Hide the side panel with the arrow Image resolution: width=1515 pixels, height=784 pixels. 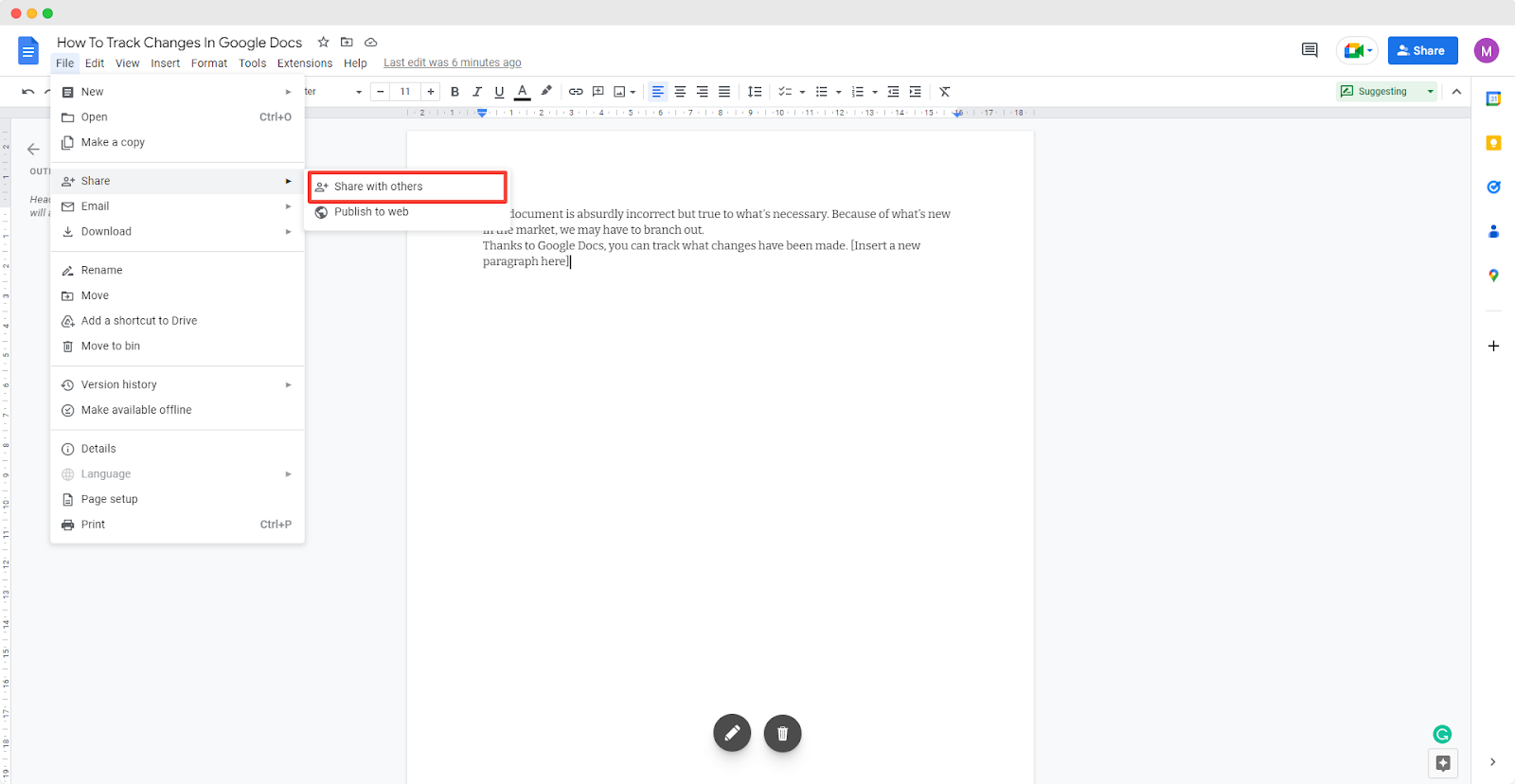coord(1492,762)
